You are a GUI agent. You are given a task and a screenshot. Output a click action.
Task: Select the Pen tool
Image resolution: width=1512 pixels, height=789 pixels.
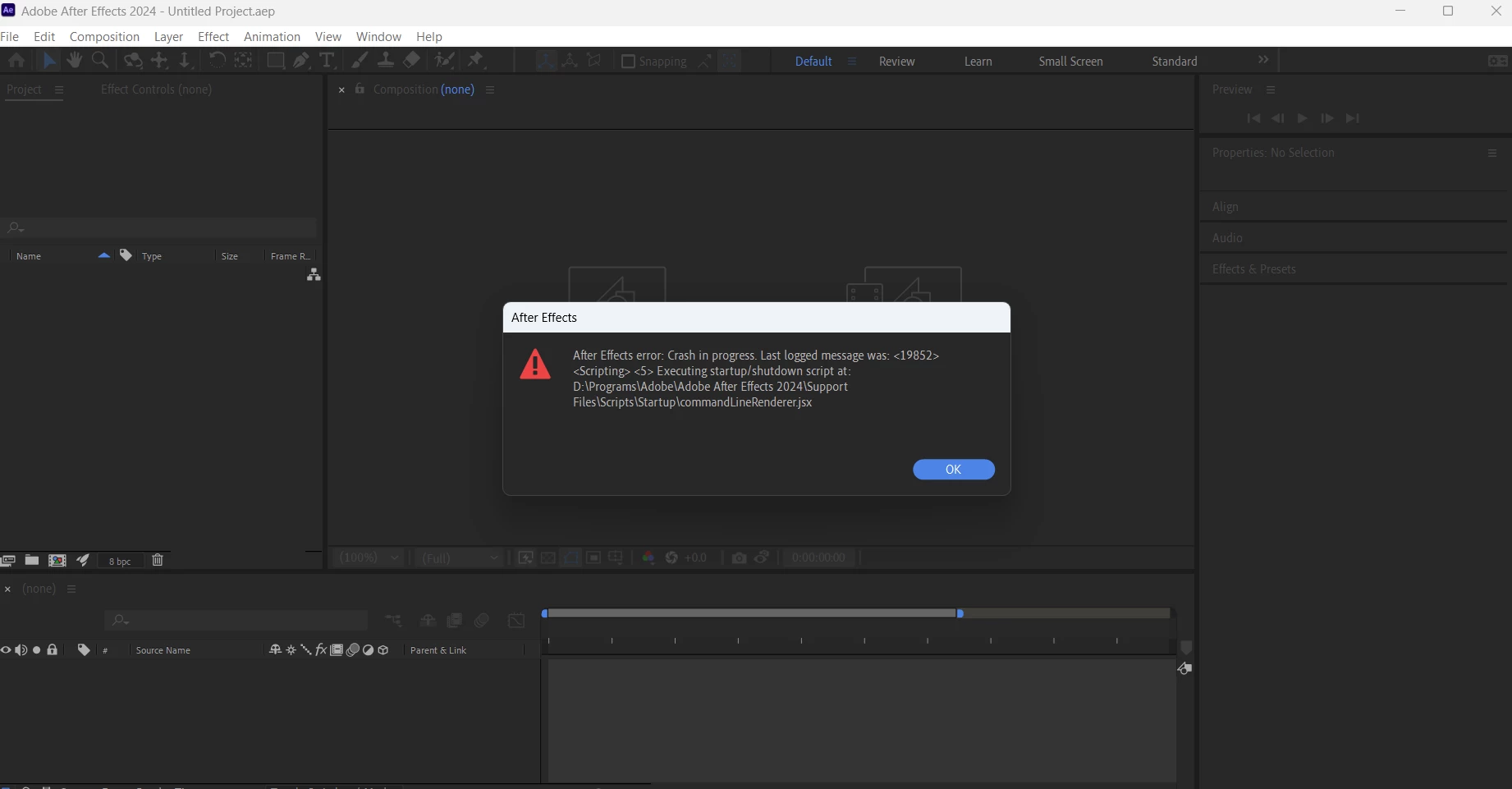point(301,61)
